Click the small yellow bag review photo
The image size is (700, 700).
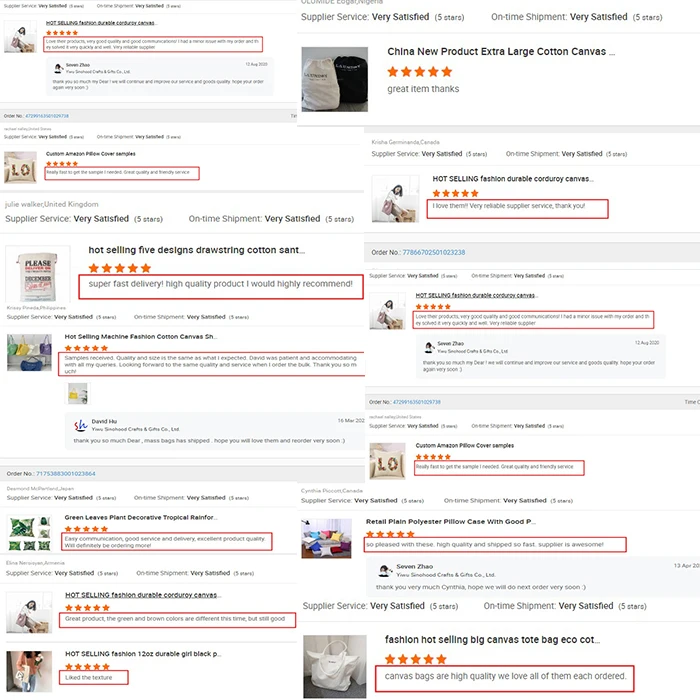(x=78, y=393)
